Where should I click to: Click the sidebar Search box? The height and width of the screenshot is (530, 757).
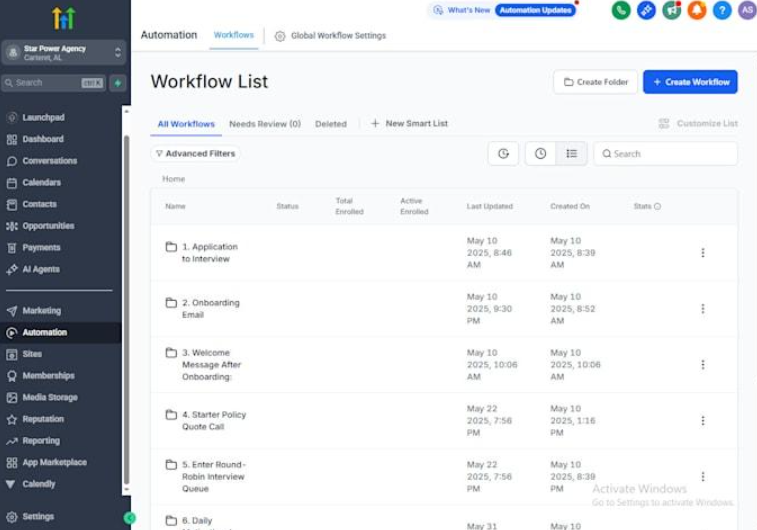pos(54,83)
